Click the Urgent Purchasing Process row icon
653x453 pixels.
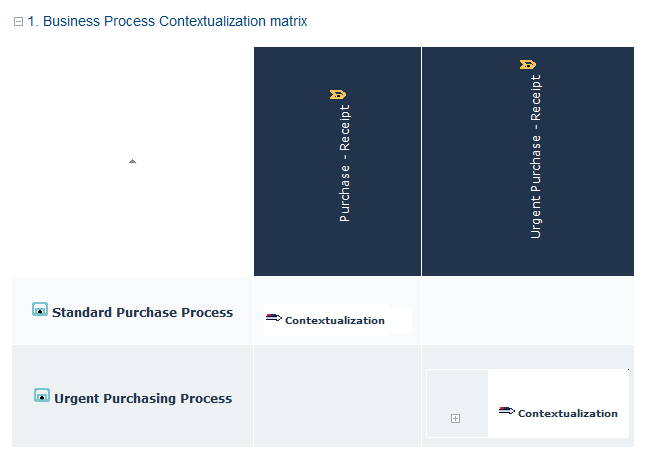tap(42, 396)
